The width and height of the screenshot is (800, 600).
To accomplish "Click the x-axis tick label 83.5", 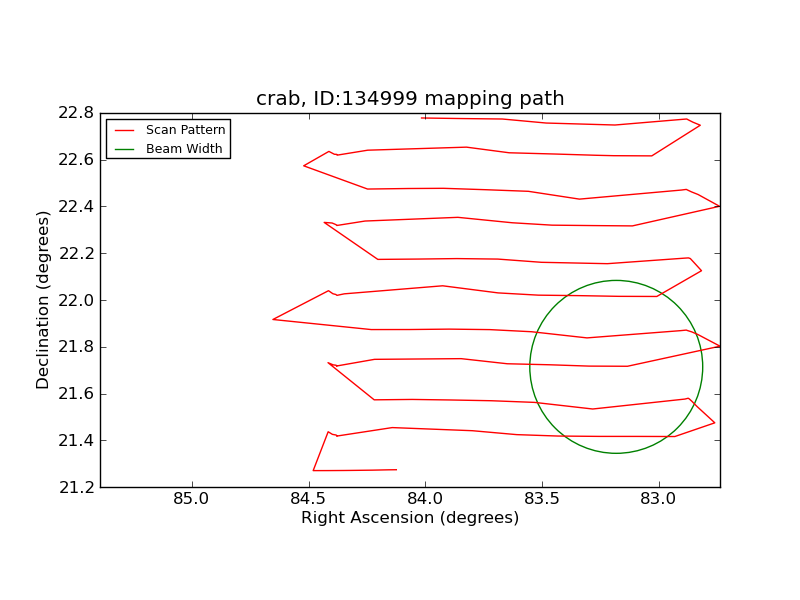I will pos(542,498).
